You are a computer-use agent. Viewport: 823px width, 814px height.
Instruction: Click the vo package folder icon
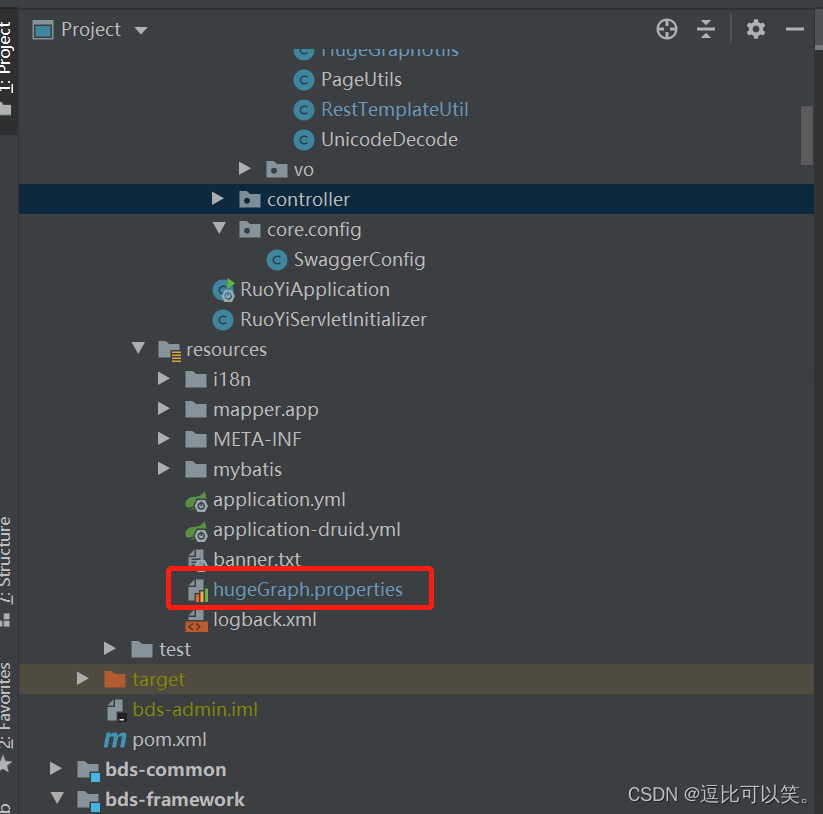(276, 170)
